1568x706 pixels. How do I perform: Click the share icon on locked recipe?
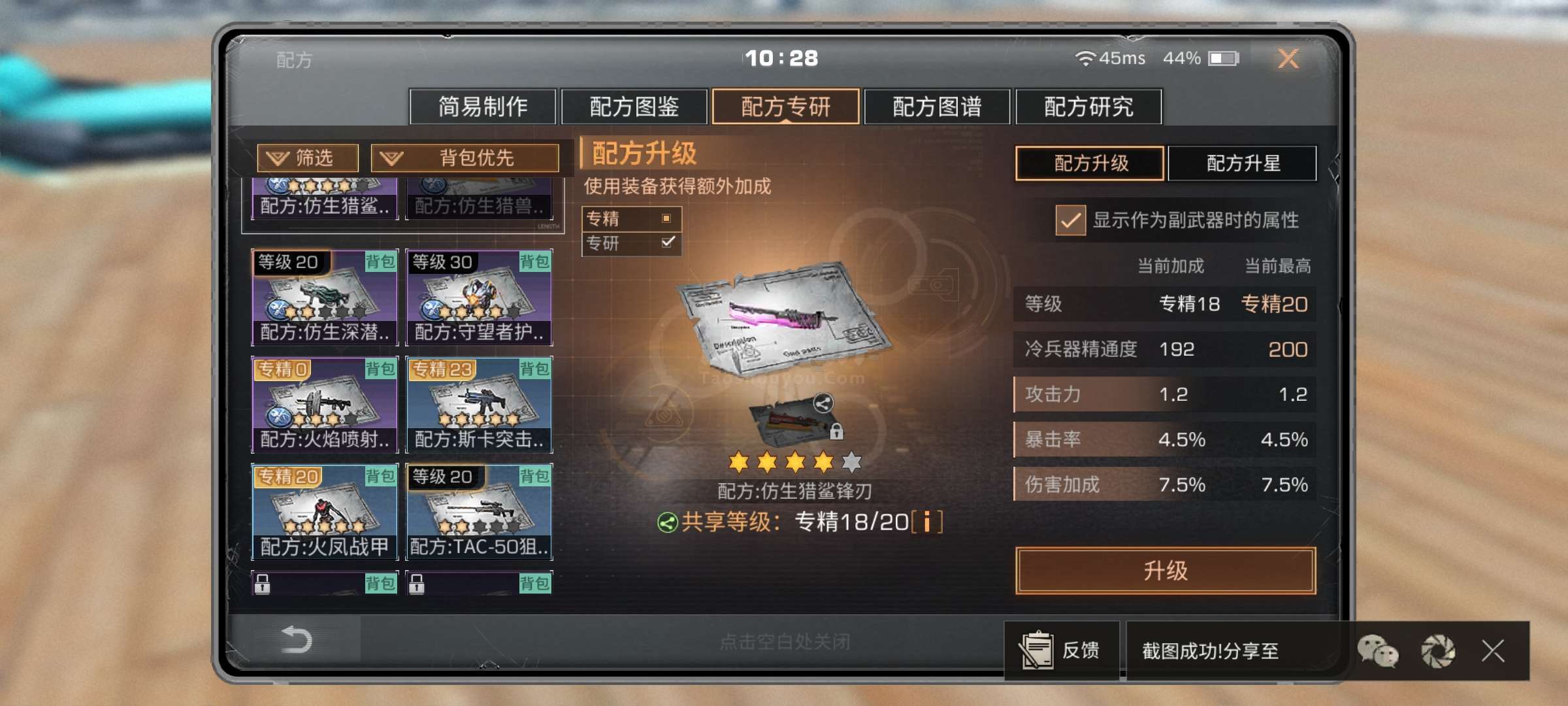click(823, 403)
